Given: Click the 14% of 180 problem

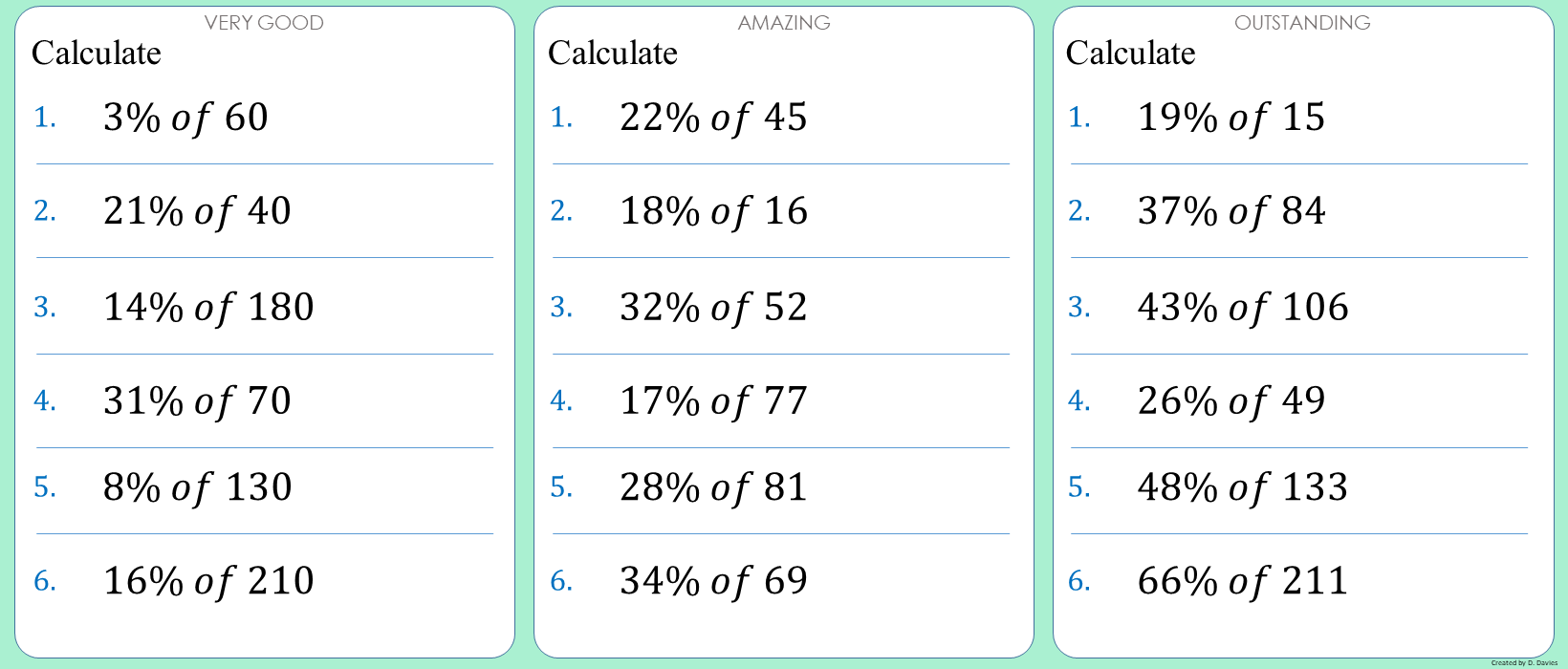Looking at the screenshot, I should coord(208,308).
